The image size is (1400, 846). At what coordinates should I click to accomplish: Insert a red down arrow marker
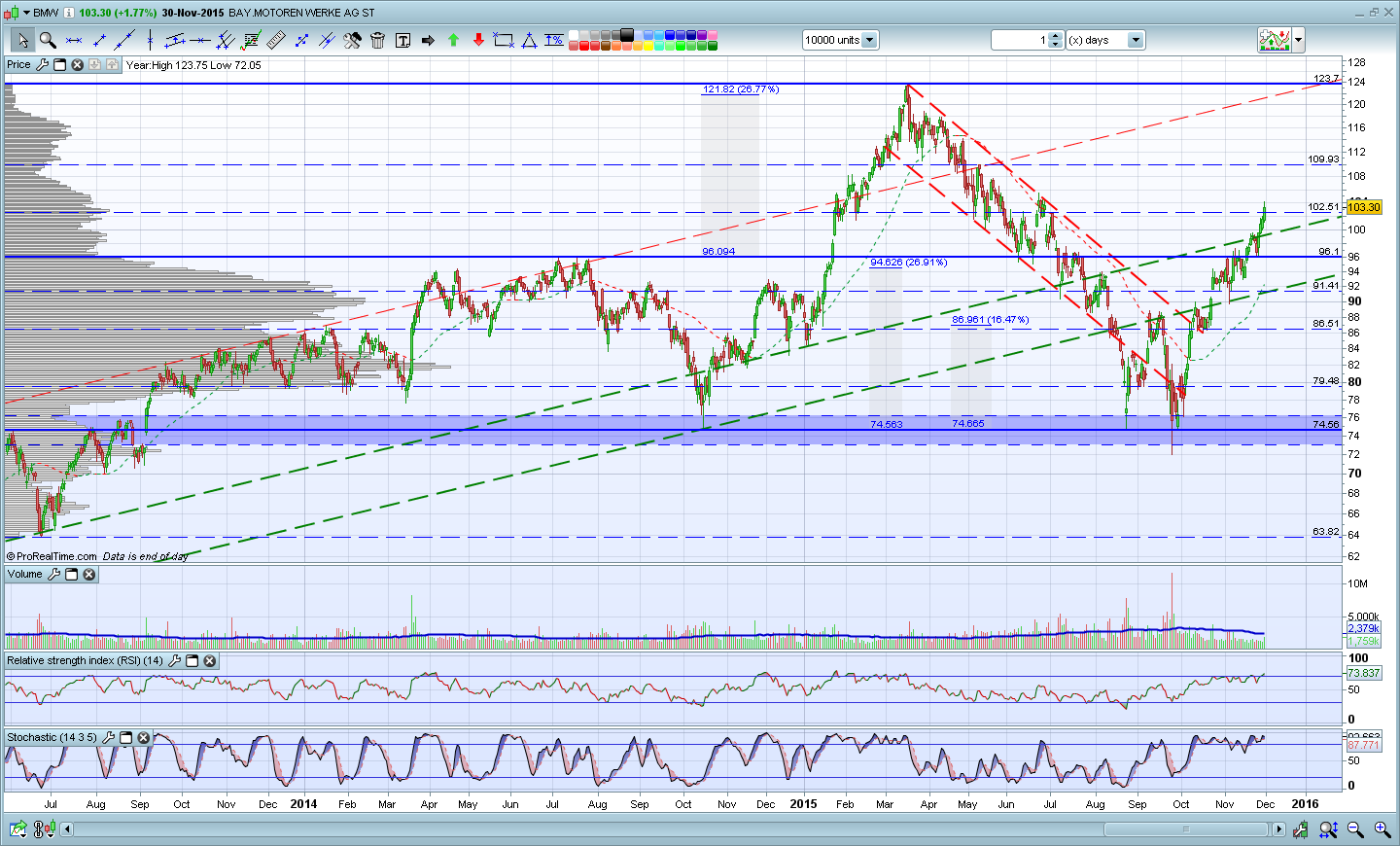(x=478, y=40)
